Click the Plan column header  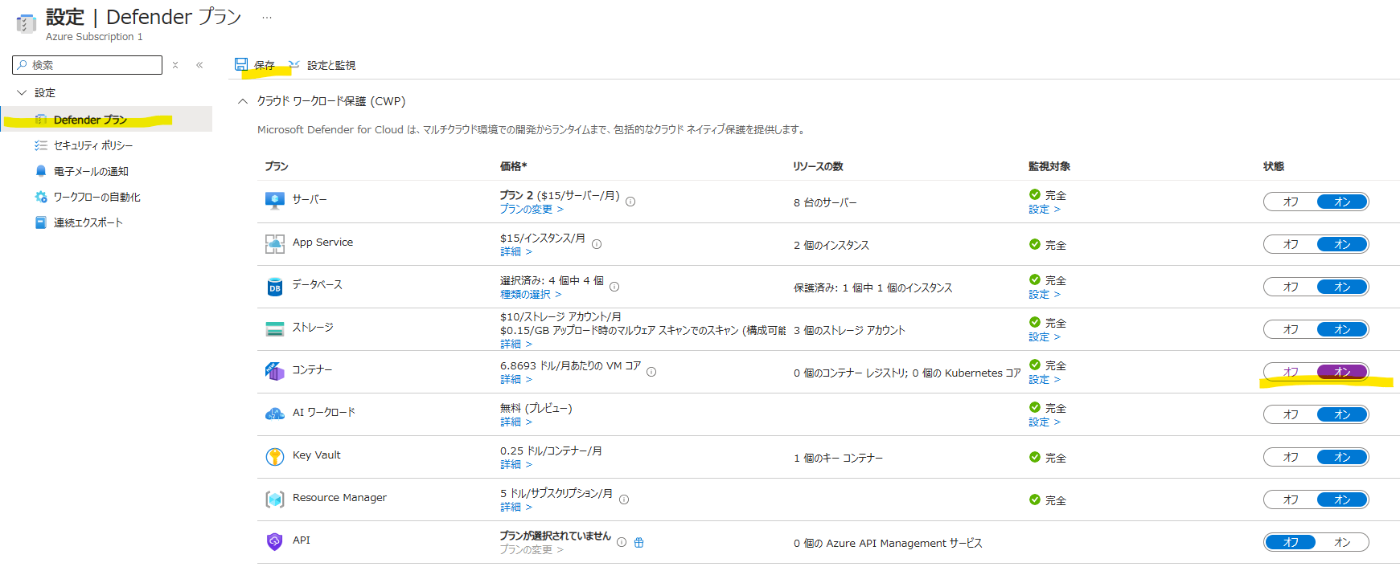coord(277,166)
